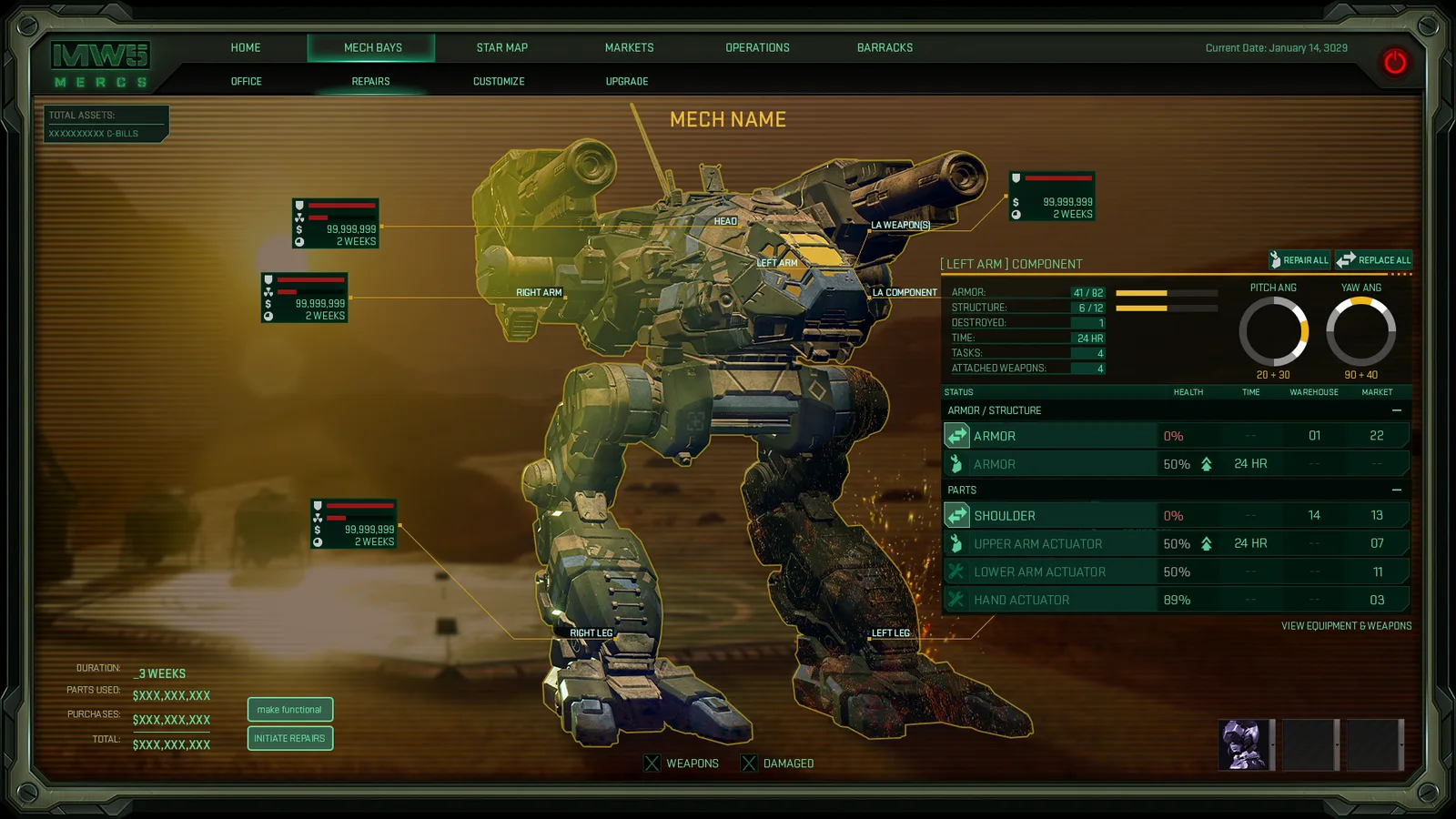Click the red power button icon
This screenshot has height=819, width=1456.
point(1394,62)
